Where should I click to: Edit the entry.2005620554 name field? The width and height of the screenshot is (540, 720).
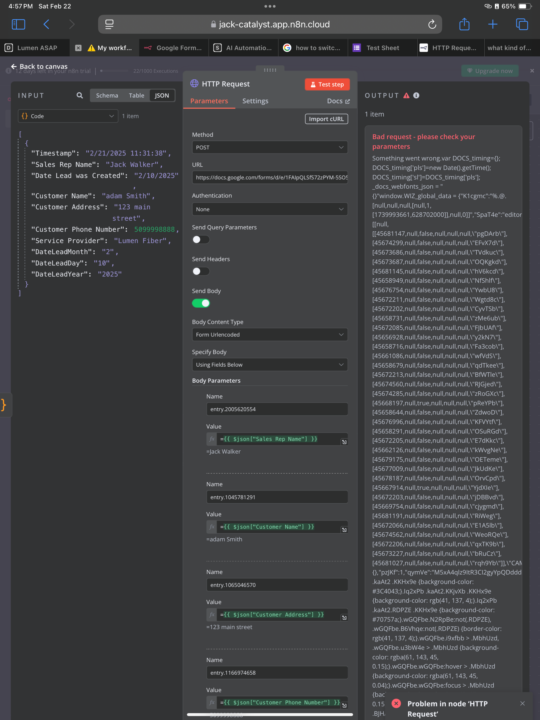[277, 409]
